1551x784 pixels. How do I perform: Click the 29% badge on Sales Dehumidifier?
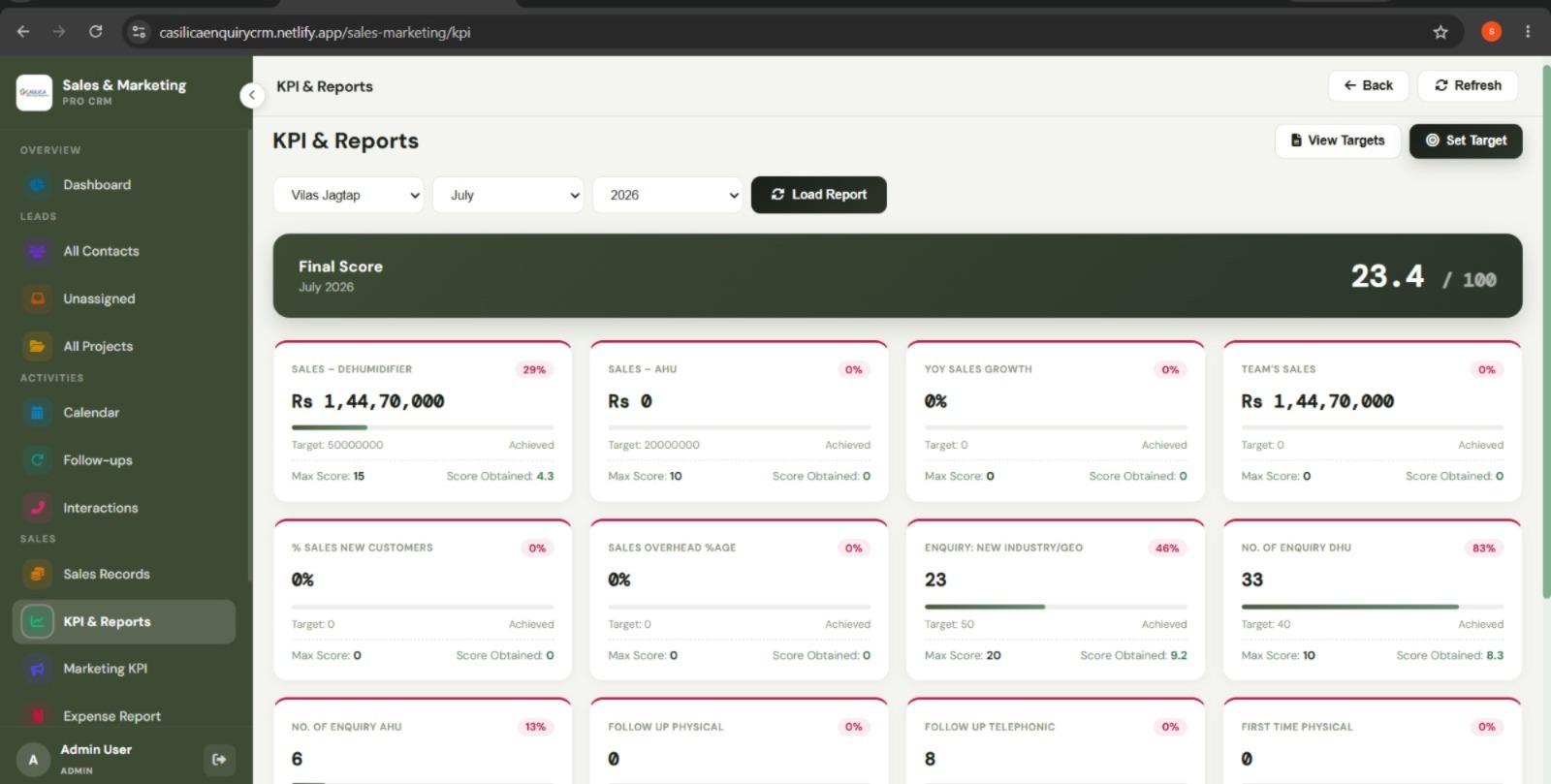pyautogui.click(x=534, y=369)
